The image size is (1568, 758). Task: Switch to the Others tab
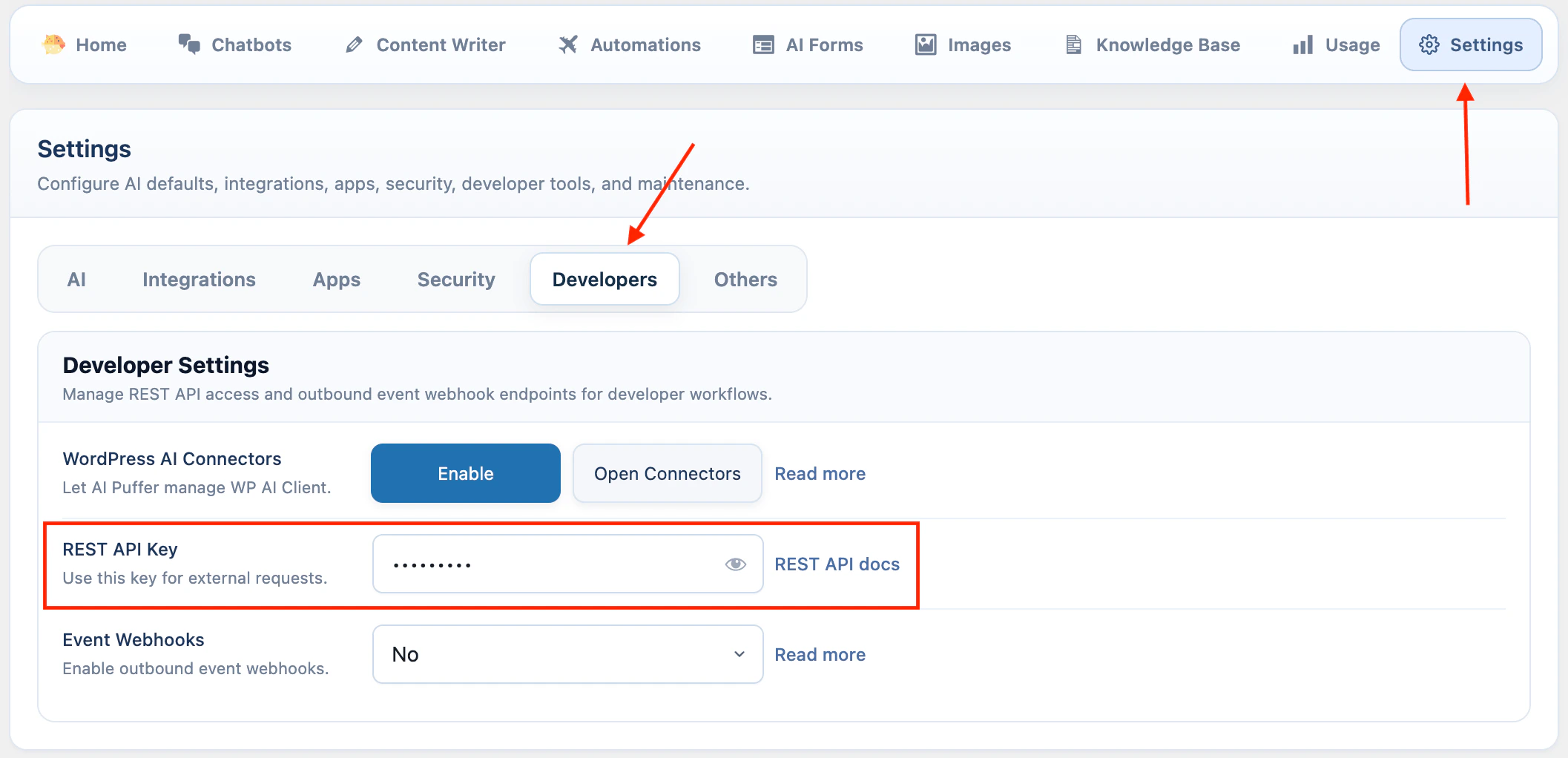click(x=745, y=280)
